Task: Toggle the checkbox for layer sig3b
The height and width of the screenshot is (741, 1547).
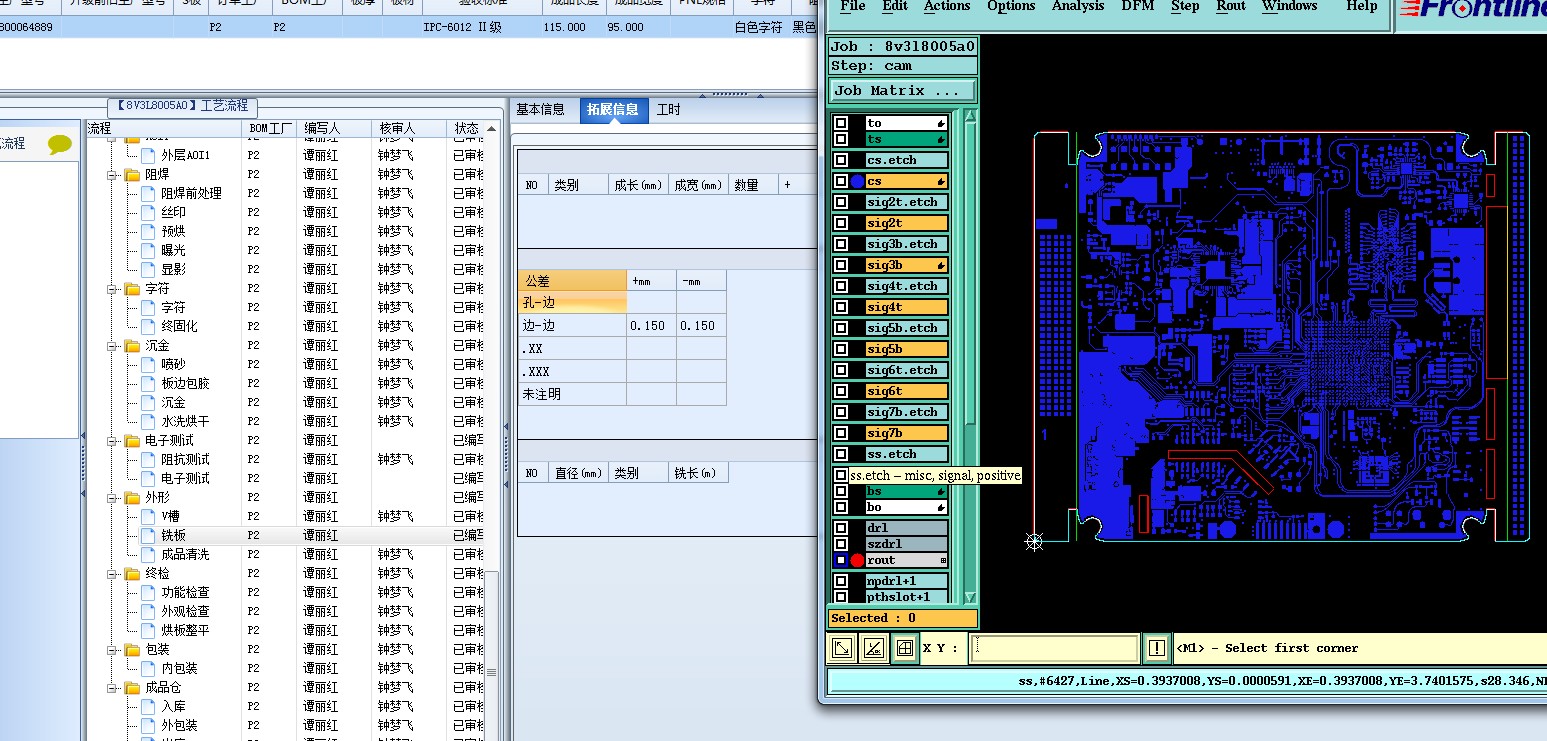Action: [841, 265]
